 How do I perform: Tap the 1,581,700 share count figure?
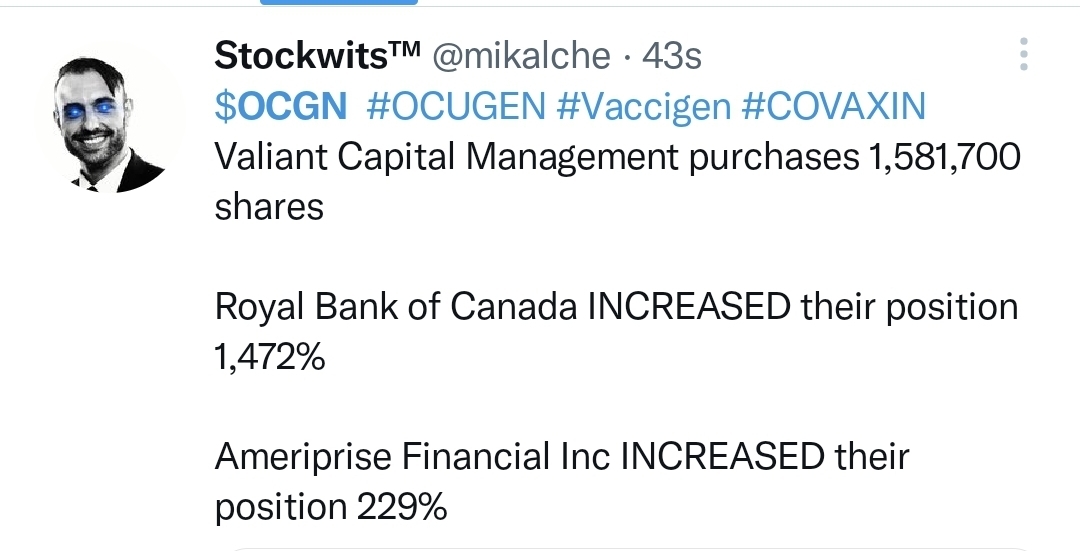coord(939,157)
